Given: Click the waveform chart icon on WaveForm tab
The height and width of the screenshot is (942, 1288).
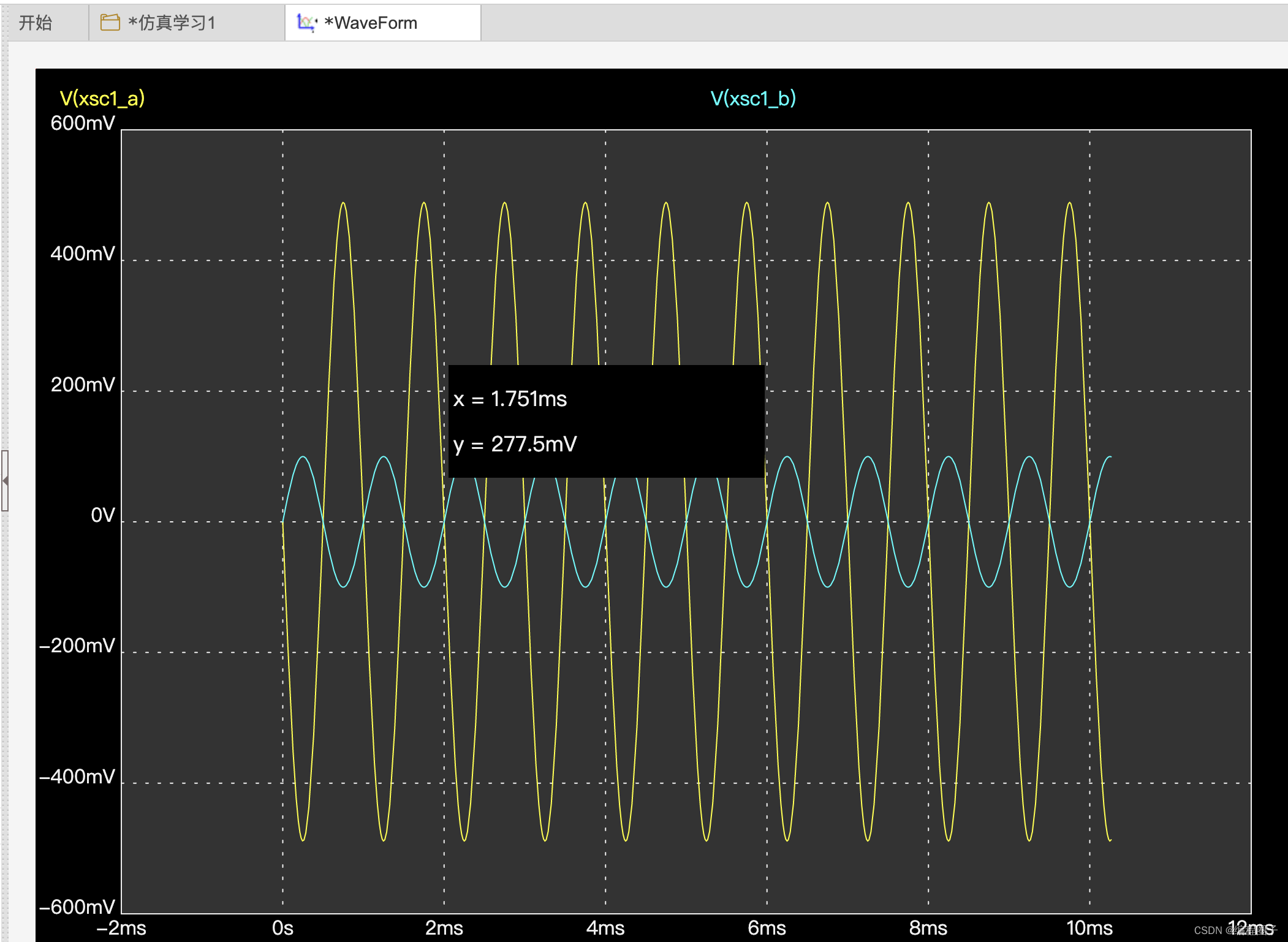Looking at the screenshot, I should (x=306, y=23).
